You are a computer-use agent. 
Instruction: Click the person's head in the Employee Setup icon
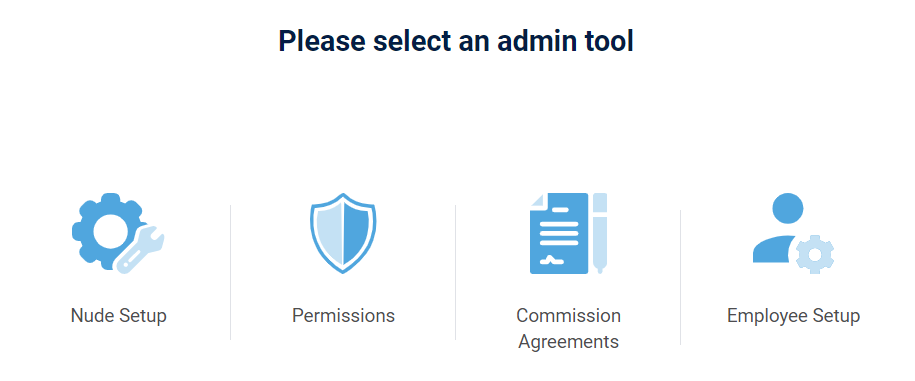[788, 208]
